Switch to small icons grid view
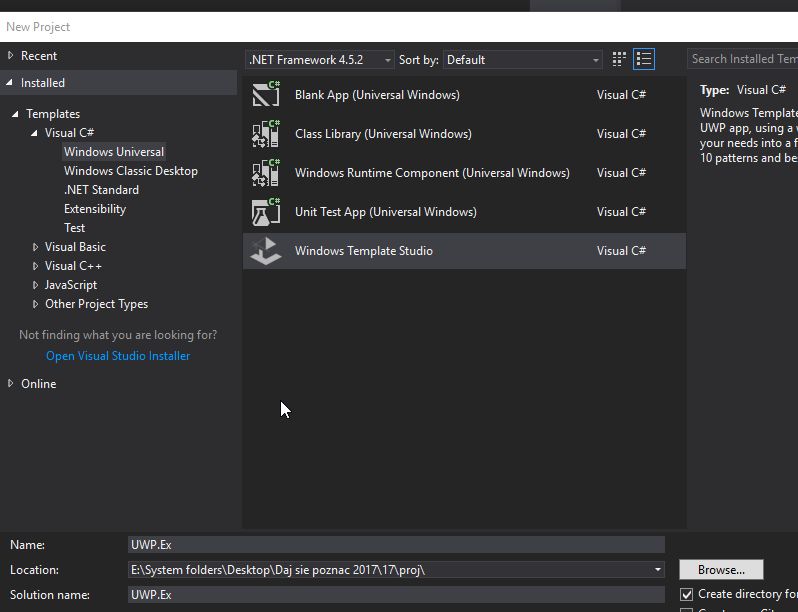This screenshot has height=612, width=798. coord(618,60)
